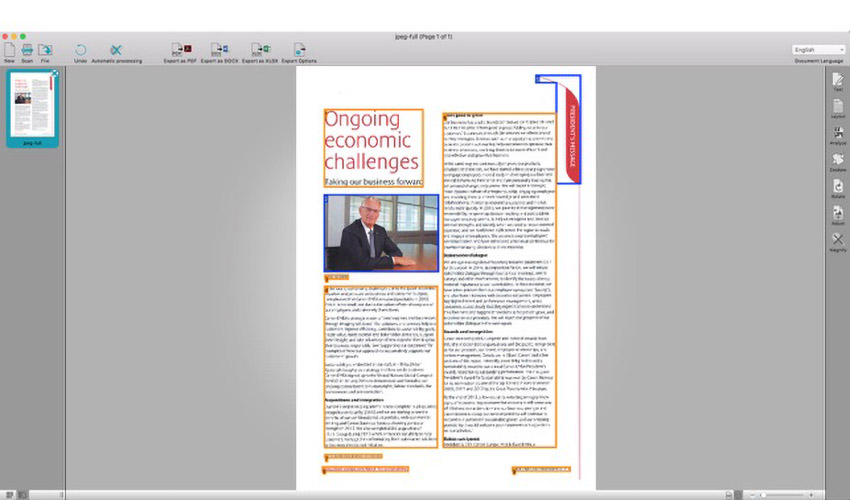Click the zoom out minus button
Image resolution: width=850 pixels, height=500 pixels.
click(x=752, y=495)
